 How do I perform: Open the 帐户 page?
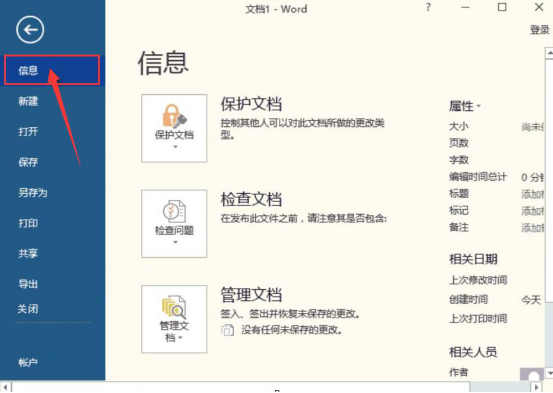coord(28,362)
